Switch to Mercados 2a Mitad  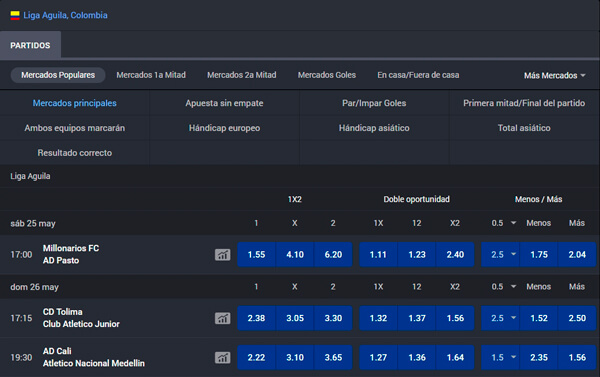[x=241, y=75]
